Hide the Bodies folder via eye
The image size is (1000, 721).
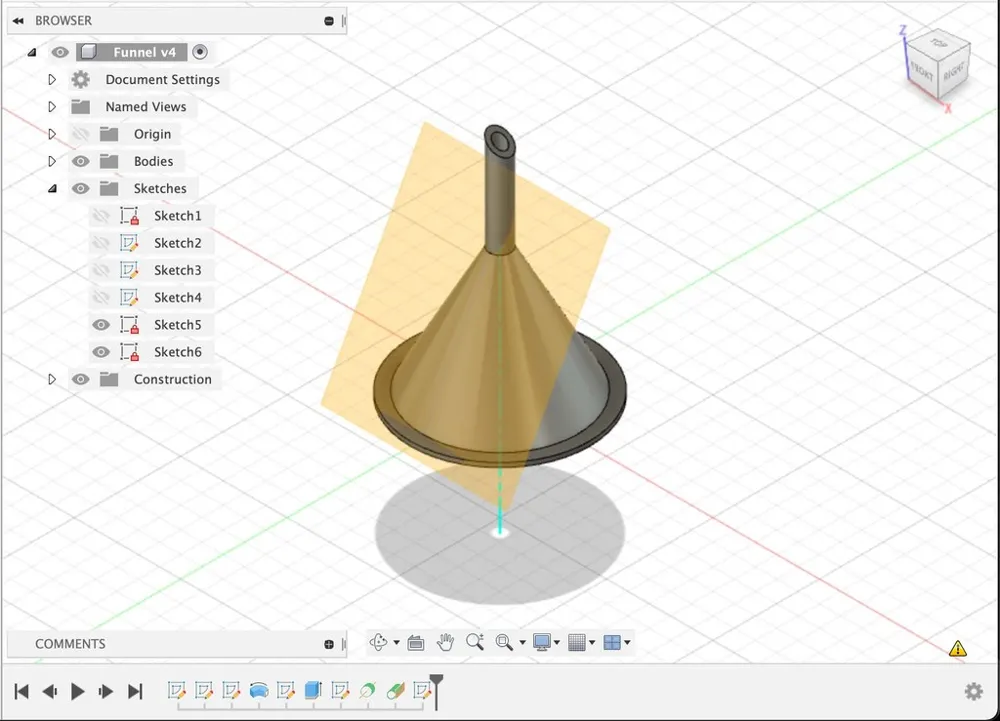[80, 161]
